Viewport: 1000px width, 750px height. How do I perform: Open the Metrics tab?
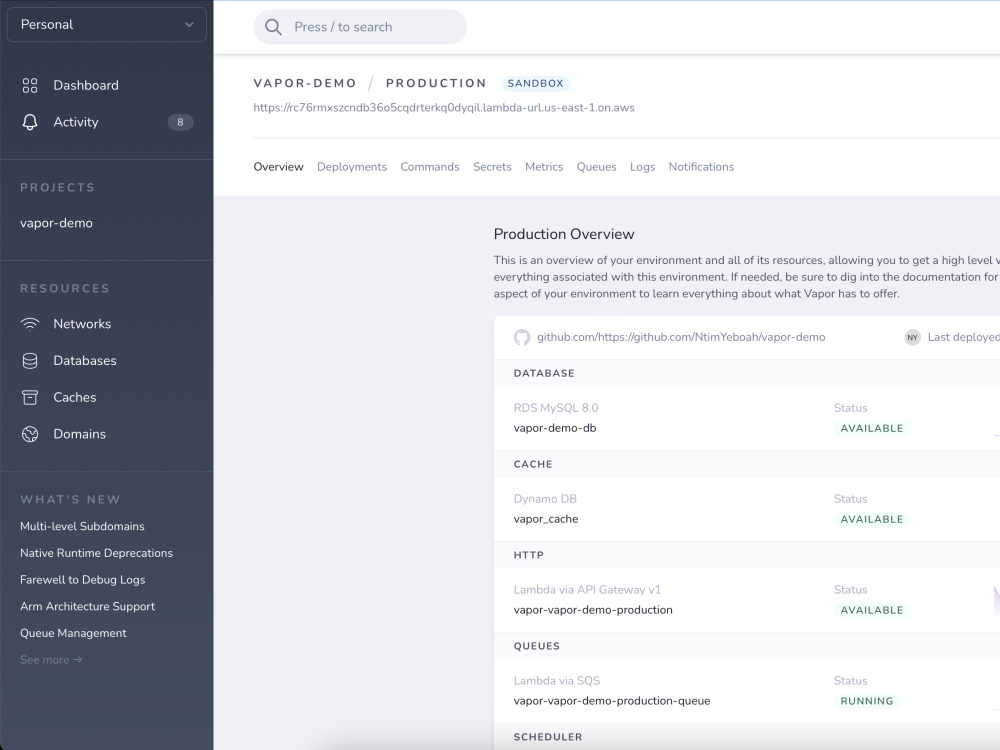click(x=544, y=167)
